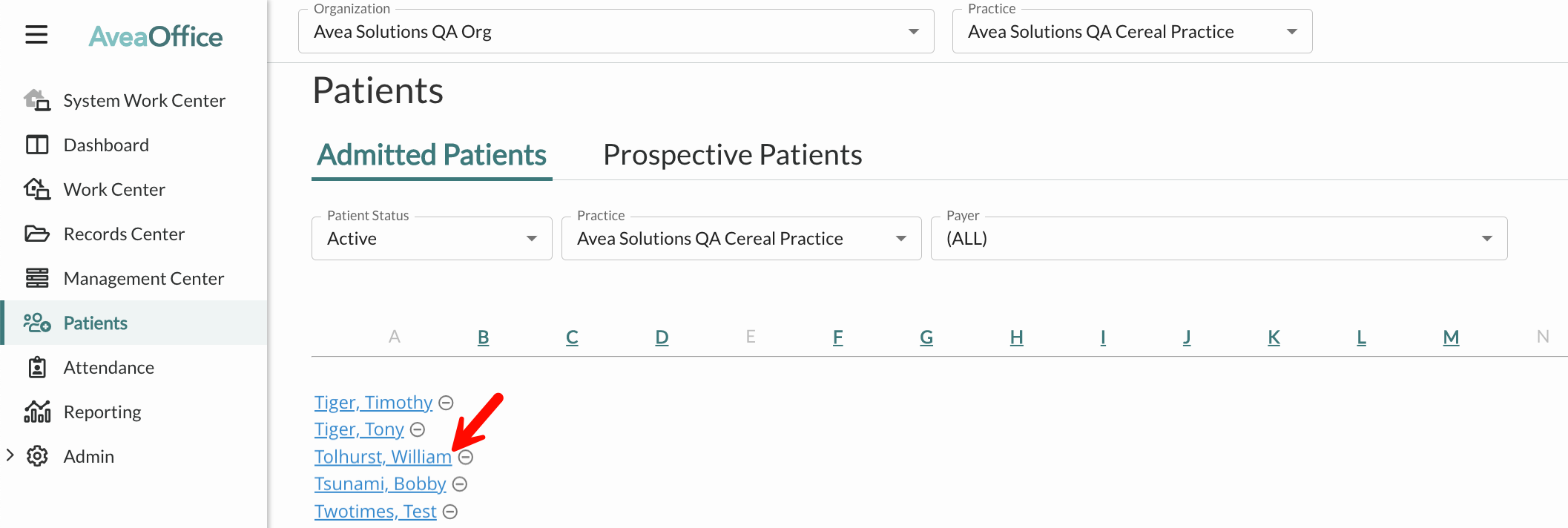Screen dimensions: 1568x528
Task: Expand the Admin section in the sidebar
Action: (10, 455)
